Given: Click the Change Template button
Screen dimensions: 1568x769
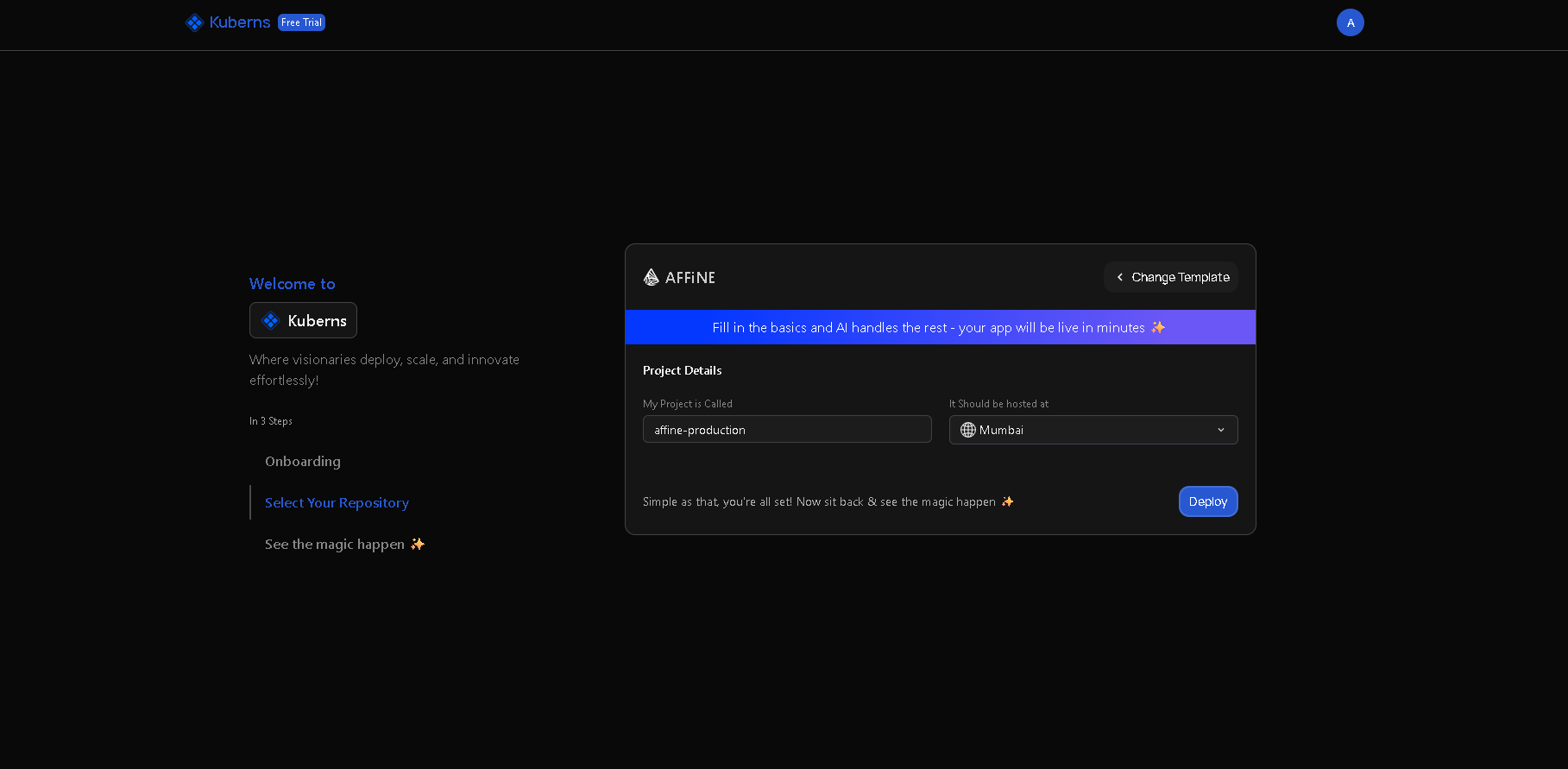Looking at the screenshot, I should (1171, 277).
